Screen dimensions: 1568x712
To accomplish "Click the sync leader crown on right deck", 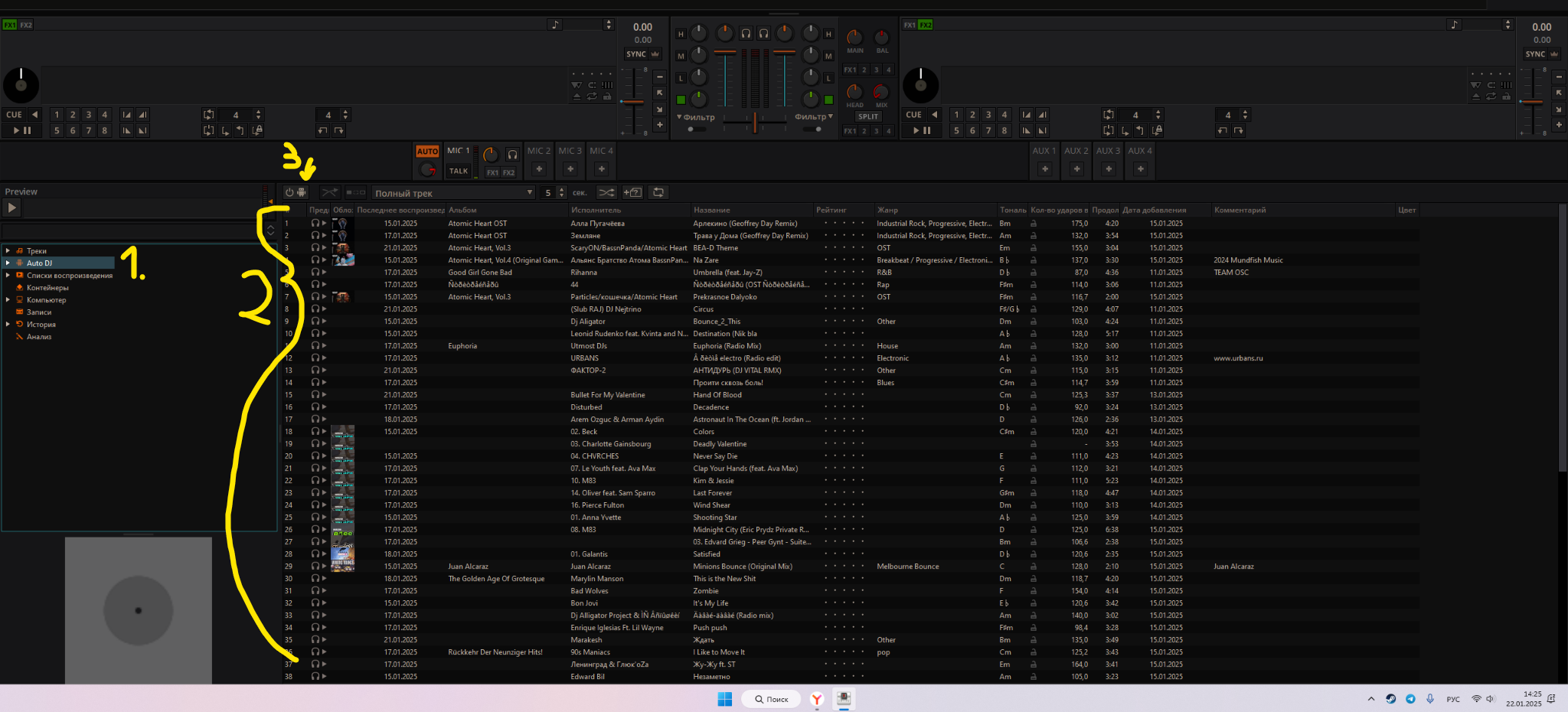I will 1554,54.
